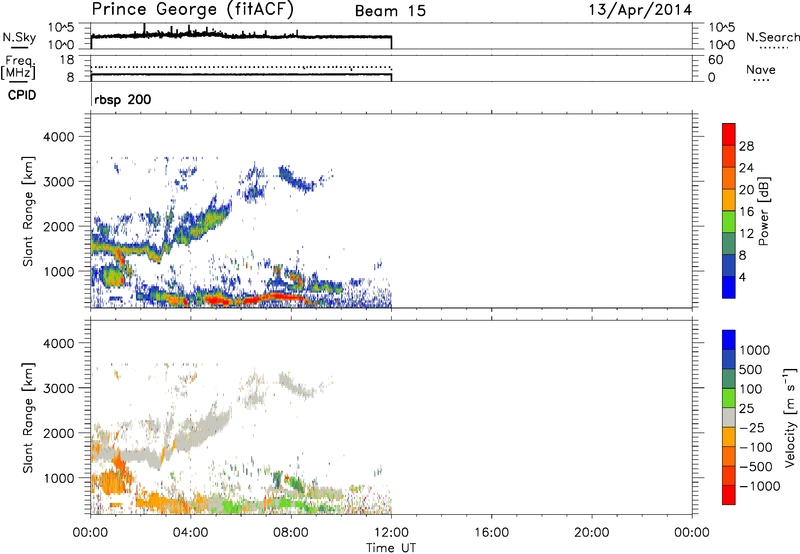Viewport: 800px width, 554px height.
Task: Click the "Time UT" axis label
Action: point(391,548)
